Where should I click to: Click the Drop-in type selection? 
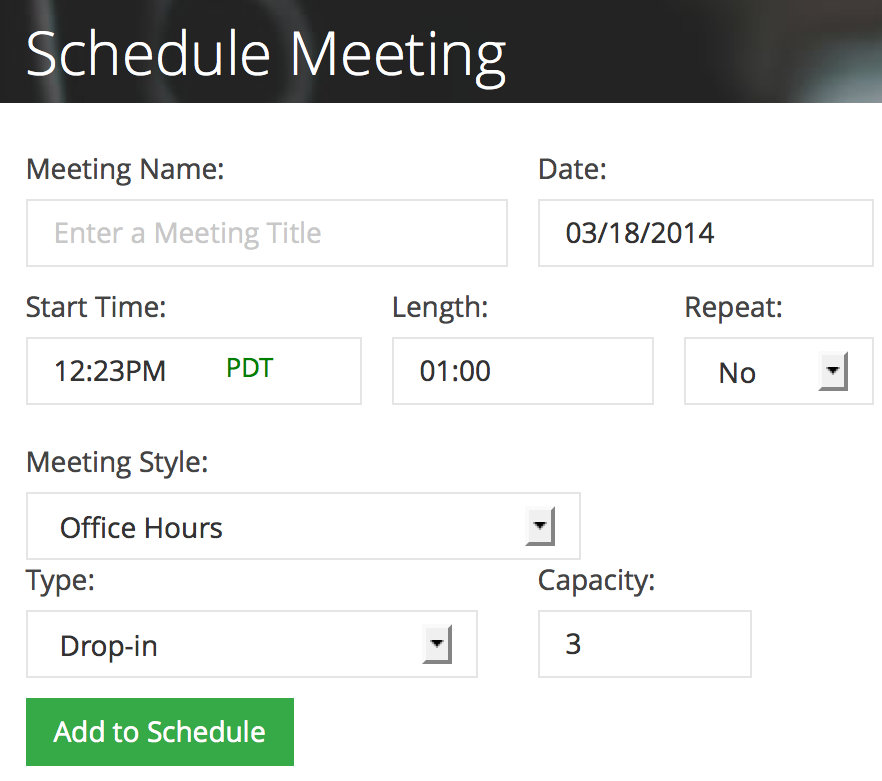pos(109,646)
